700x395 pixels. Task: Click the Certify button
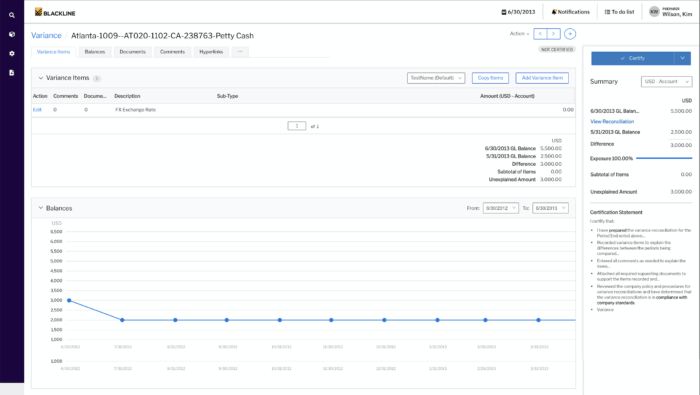633,58
